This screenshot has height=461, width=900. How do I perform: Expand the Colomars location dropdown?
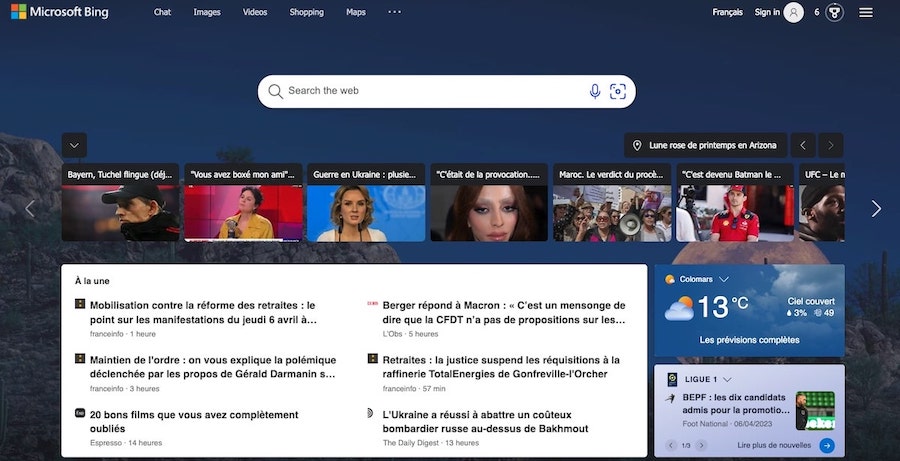click(724, 280)
